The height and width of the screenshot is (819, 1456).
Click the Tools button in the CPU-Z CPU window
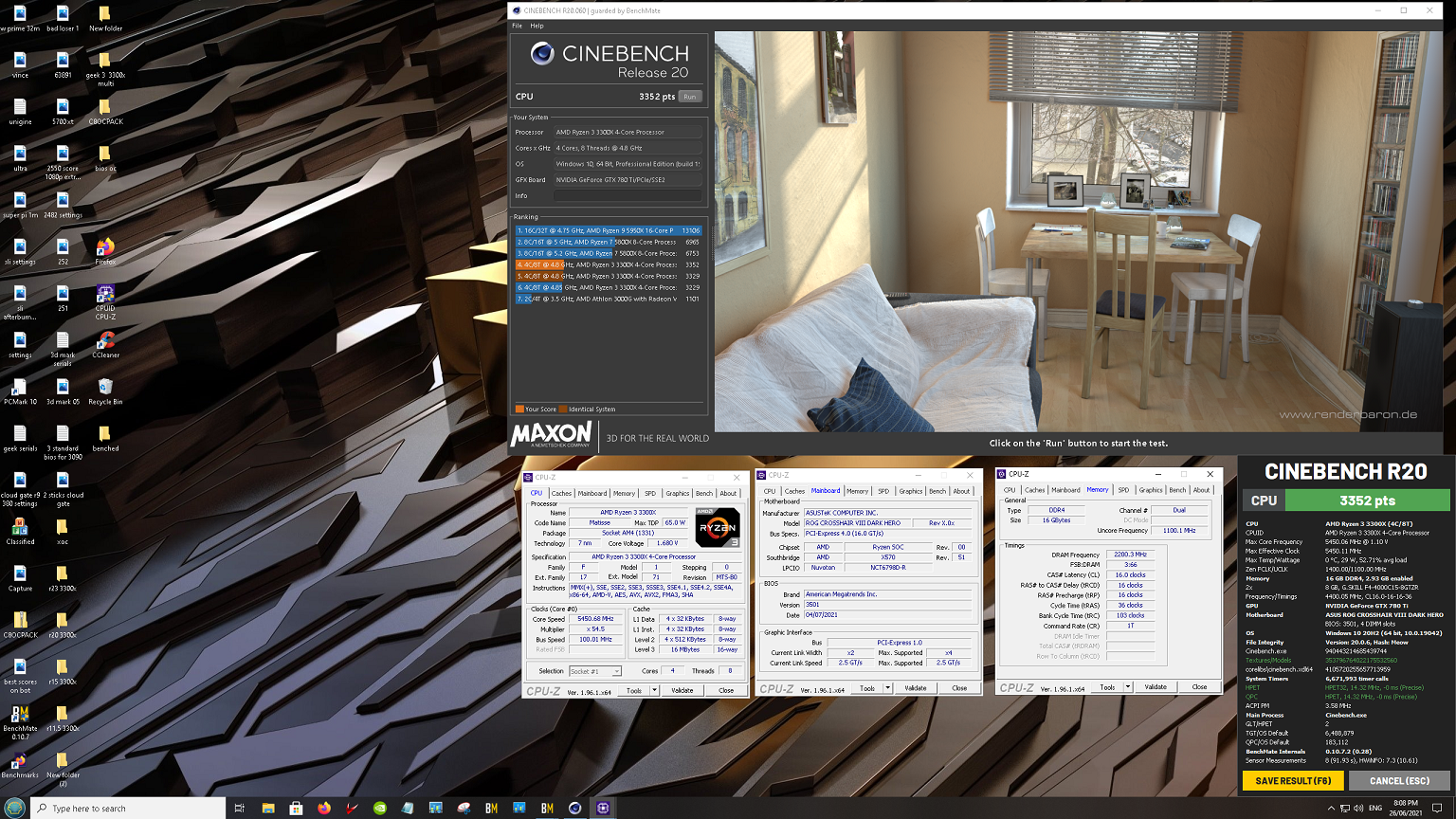pyautogui.click(x=634, y=690)
